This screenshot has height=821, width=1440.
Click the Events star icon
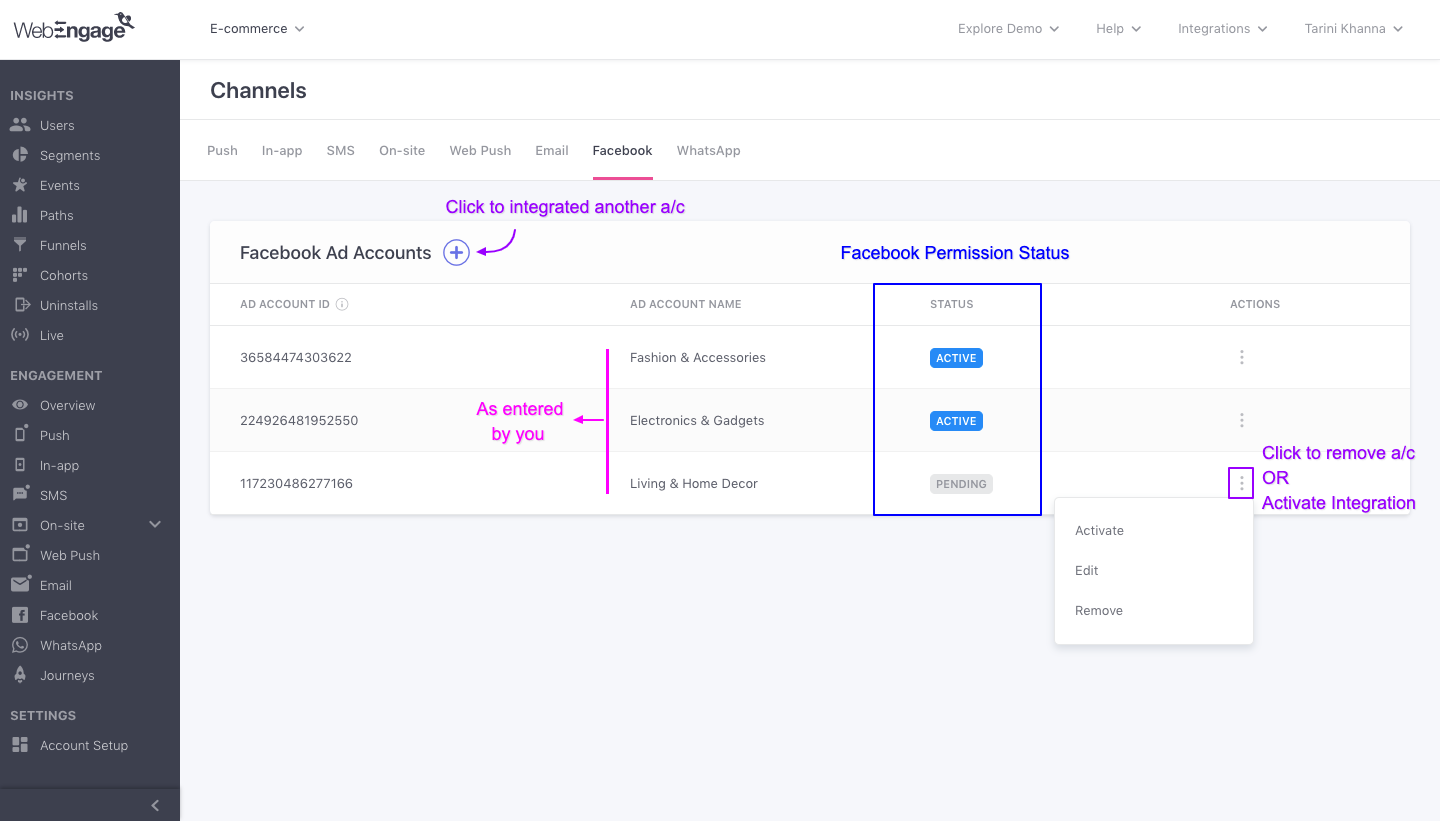click(x=20, y=185)
